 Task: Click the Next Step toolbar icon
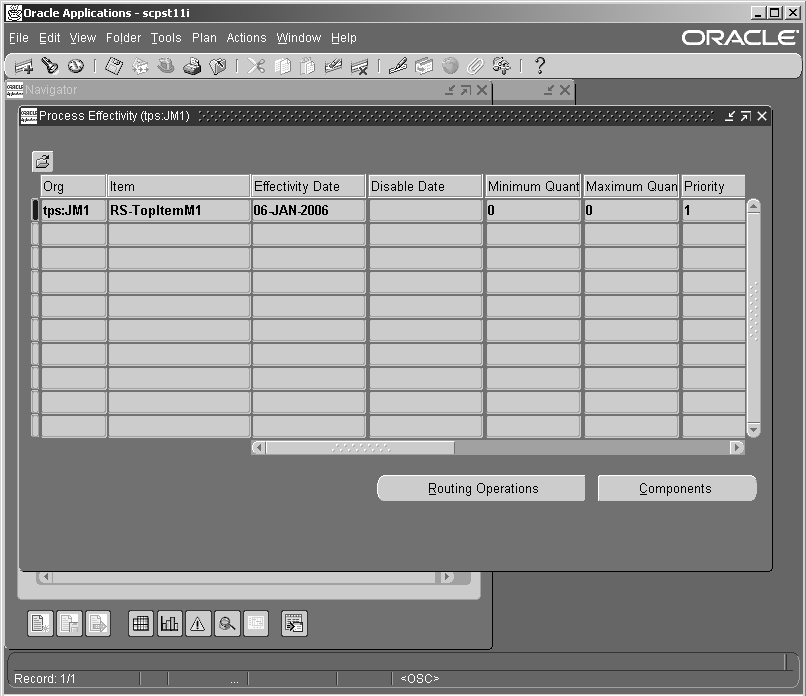(x=140, y=66)
